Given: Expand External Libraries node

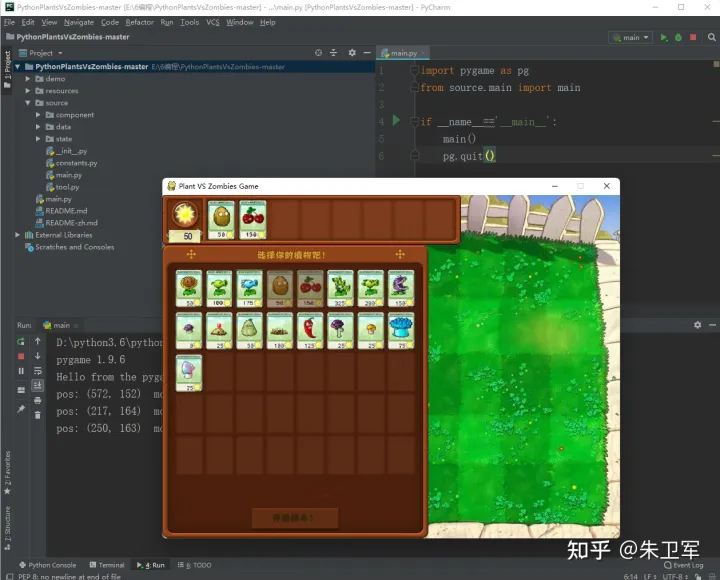Looking at the screenshot, I should 17,235.
